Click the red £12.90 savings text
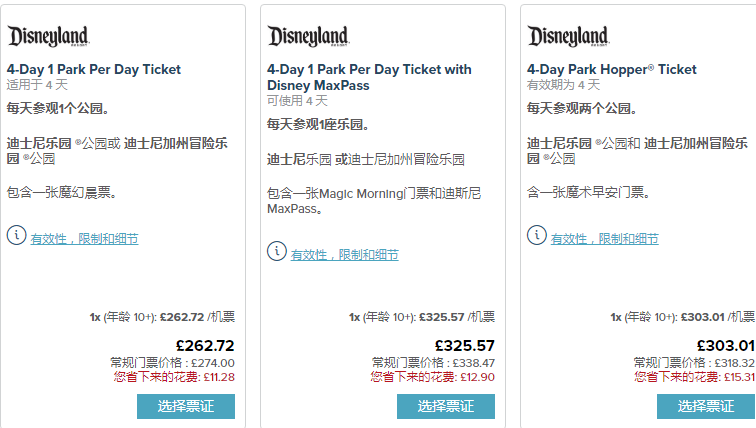This screenshot has width=756, height=428. (x=478, y=377)
